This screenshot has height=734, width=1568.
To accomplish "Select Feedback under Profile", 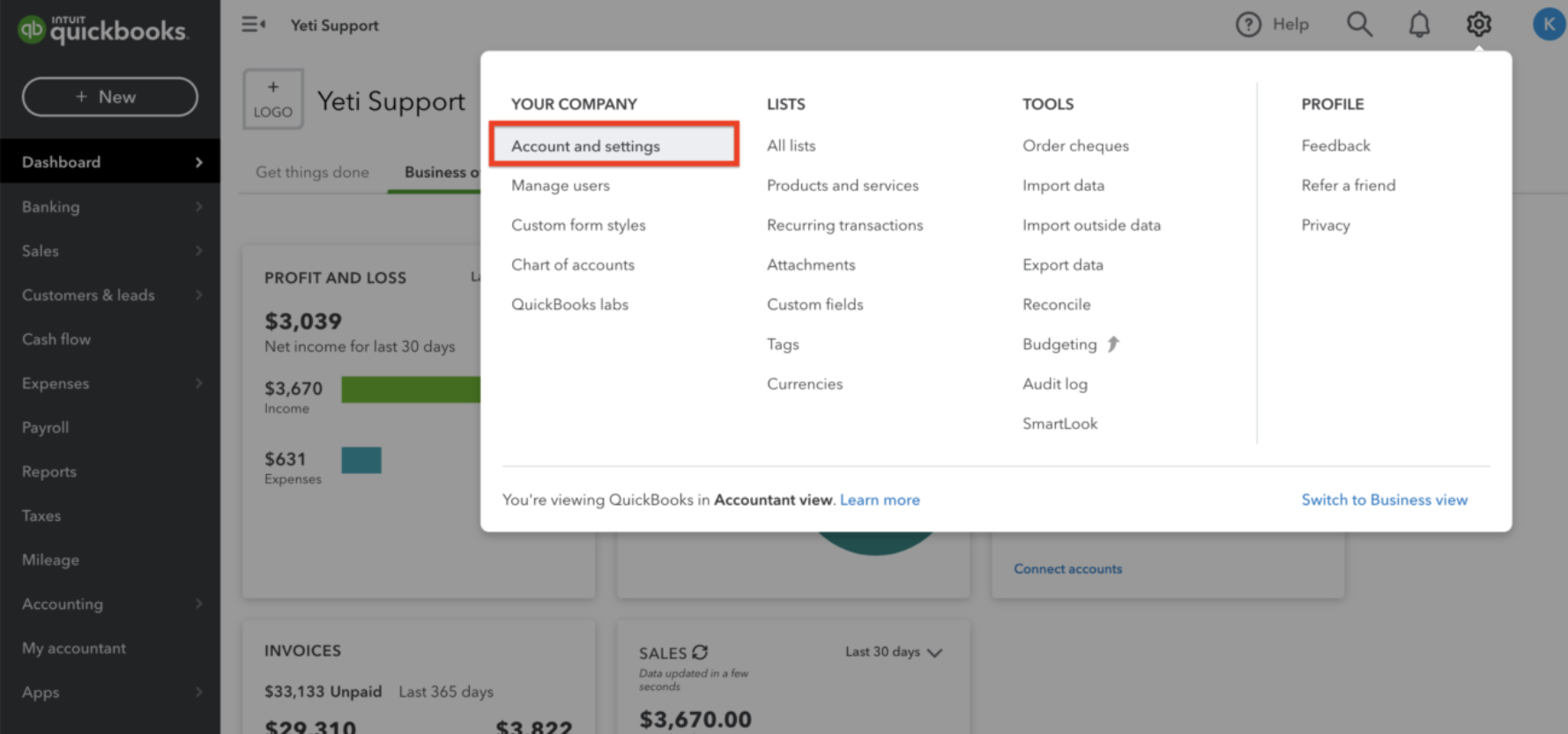I will point(1335,145).
